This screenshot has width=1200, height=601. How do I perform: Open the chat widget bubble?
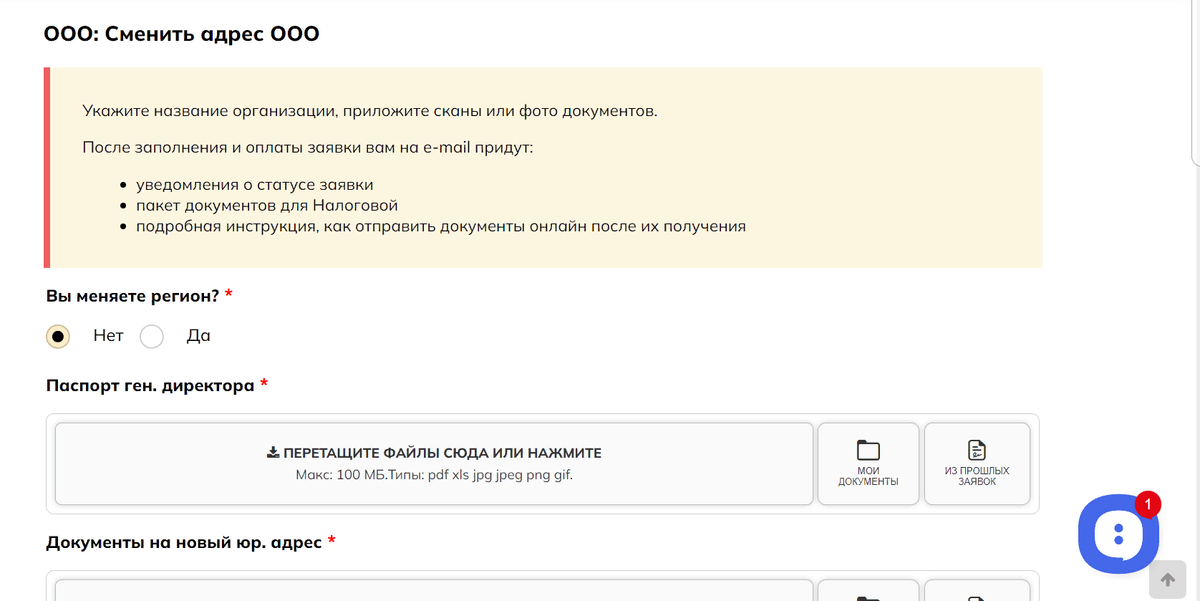(1118, 533)
